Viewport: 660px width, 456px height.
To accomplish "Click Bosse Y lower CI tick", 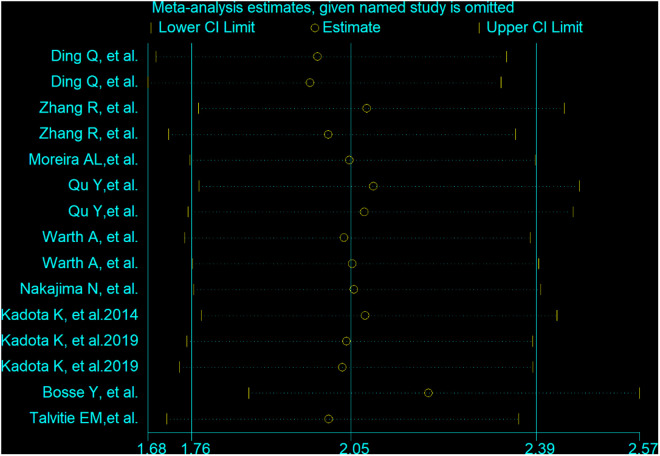I will pyautogui.click(x=249, y=393).
